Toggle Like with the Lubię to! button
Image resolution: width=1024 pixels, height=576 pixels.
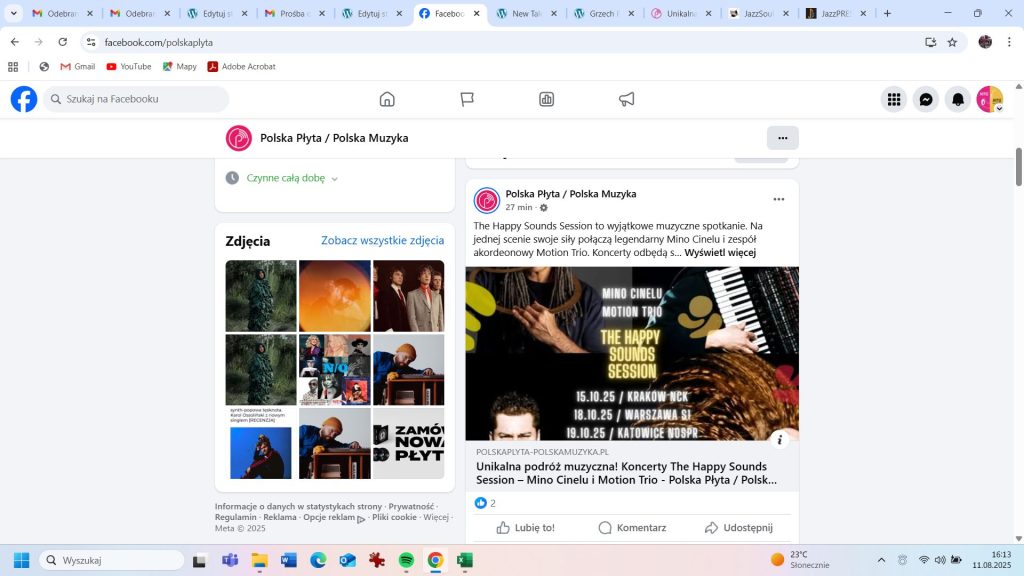tap(526, 527)
